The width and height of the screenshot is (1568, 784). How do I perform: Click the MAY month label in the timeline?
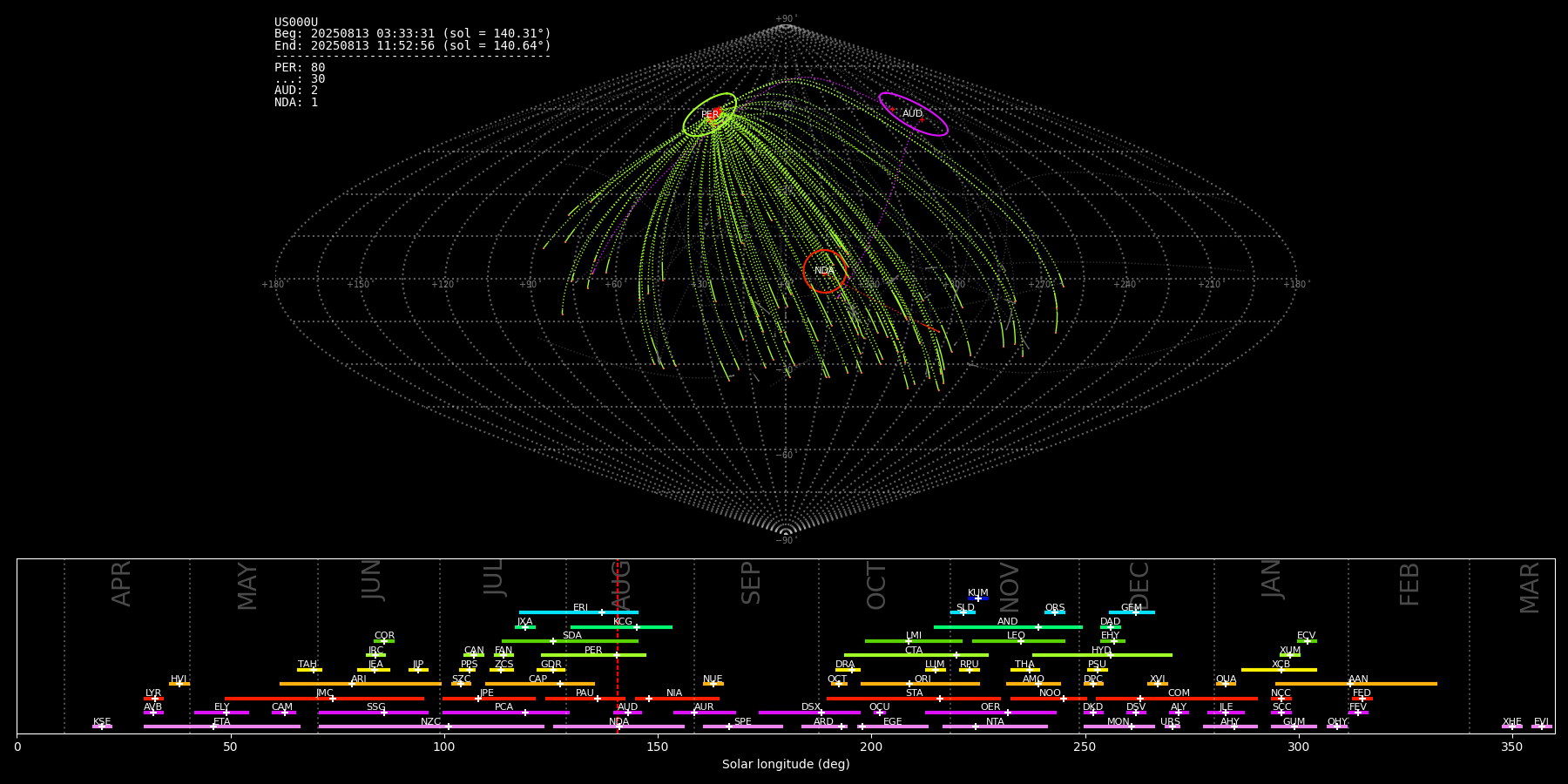click(x=247, y=586)
